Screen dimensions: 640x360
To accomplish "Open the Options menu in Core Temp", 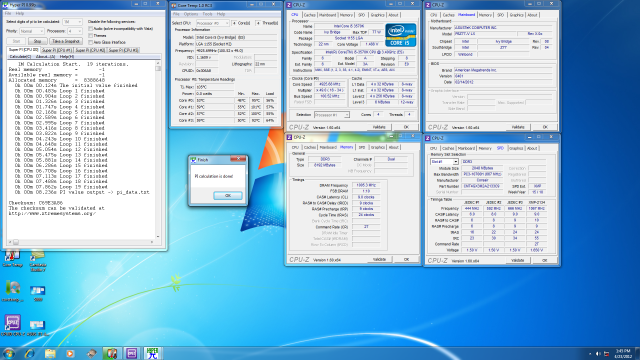I will point(191,14).
